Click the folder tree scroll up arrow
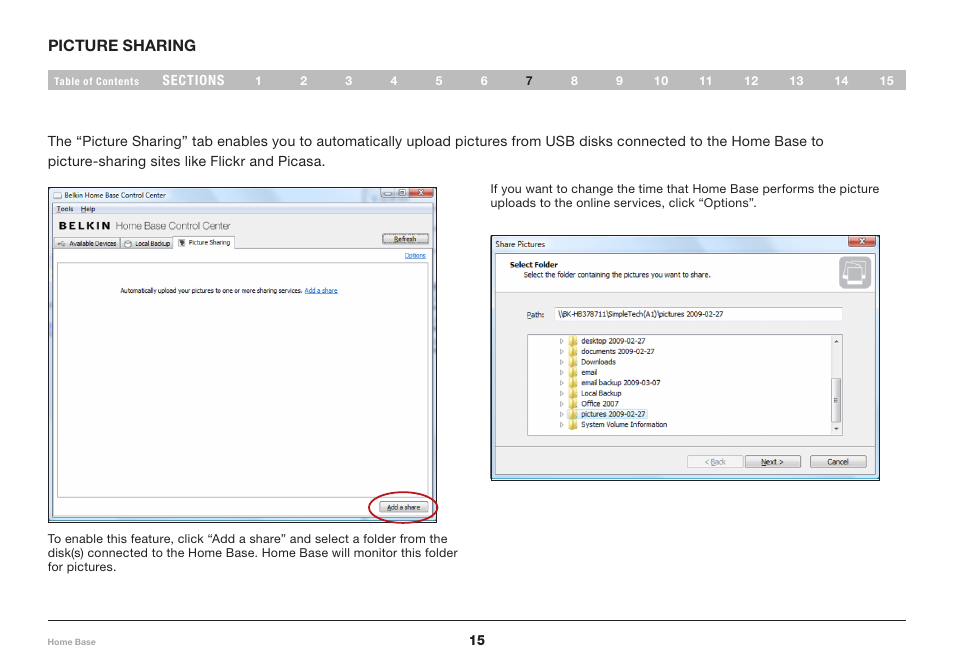 837,341
